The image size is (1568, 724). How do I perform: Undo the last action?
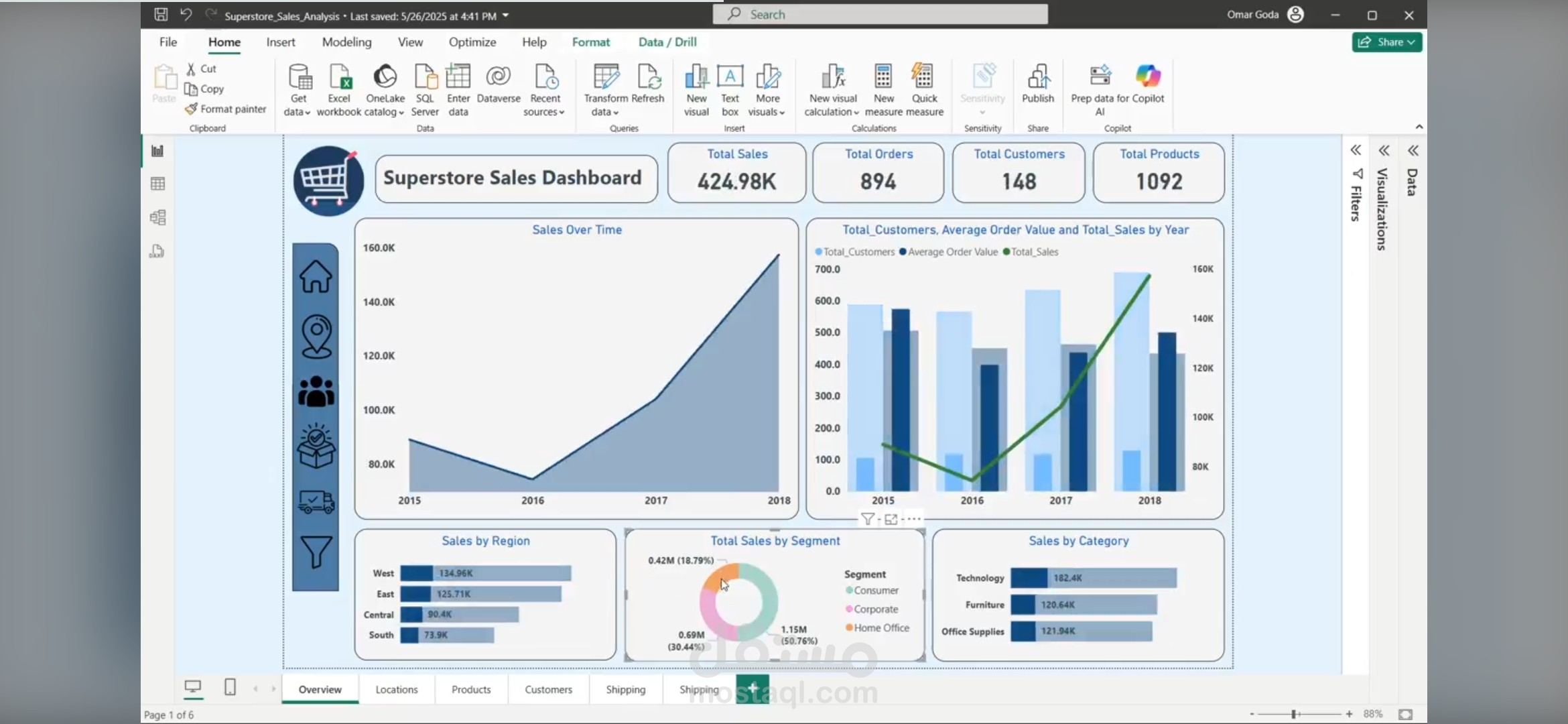pyautogui.click(x=186, y=14)
